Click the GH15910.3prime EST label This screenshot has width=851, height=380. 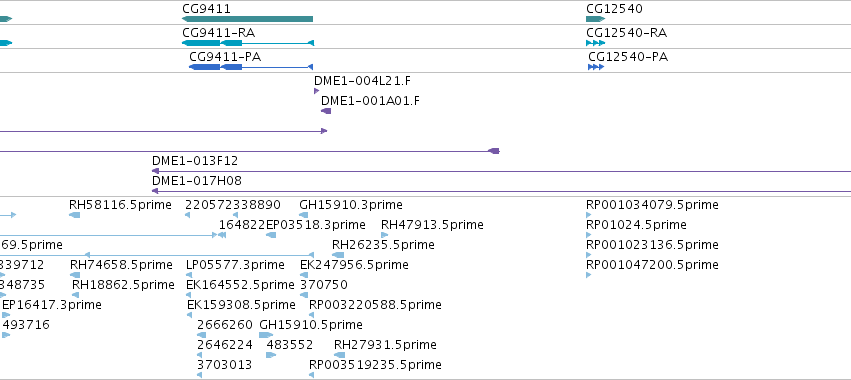pyautogui.click(x=351, y=205)
